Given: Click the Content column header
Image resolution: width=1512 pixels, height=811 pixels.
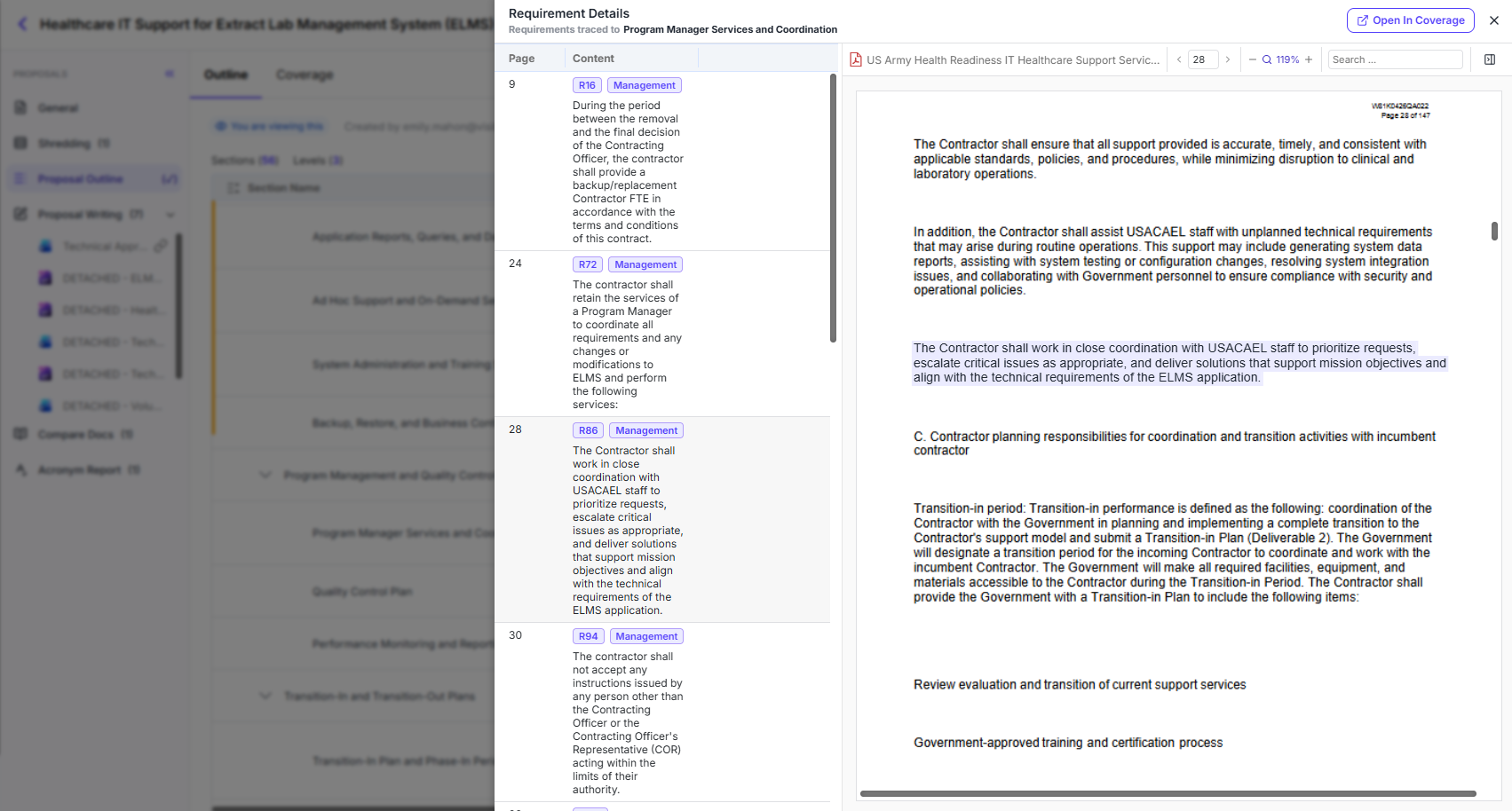Looking at the screenshot, I should [x=593, y=59].
